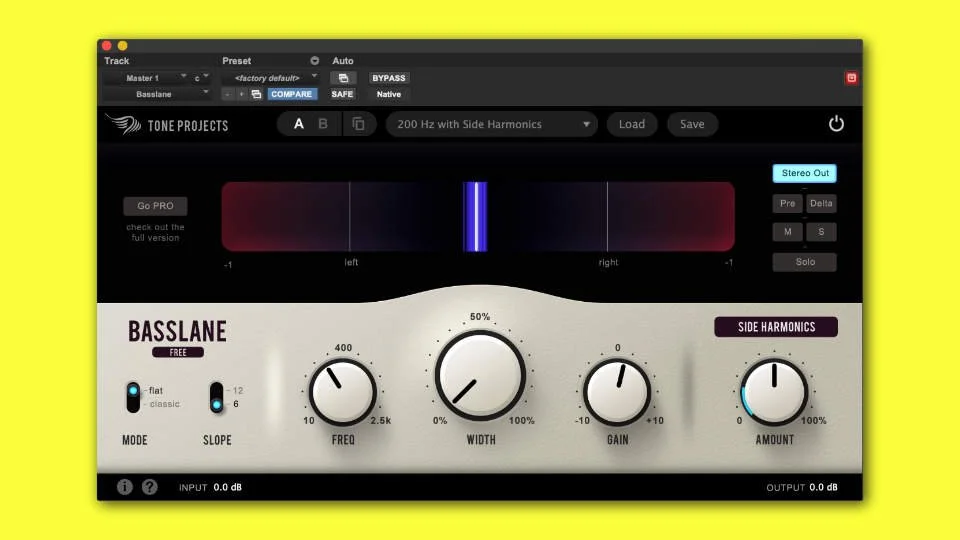The height and width of the screenshot is (540, 960).
Task: Open the info icon in footer
Action: (125, 487)
